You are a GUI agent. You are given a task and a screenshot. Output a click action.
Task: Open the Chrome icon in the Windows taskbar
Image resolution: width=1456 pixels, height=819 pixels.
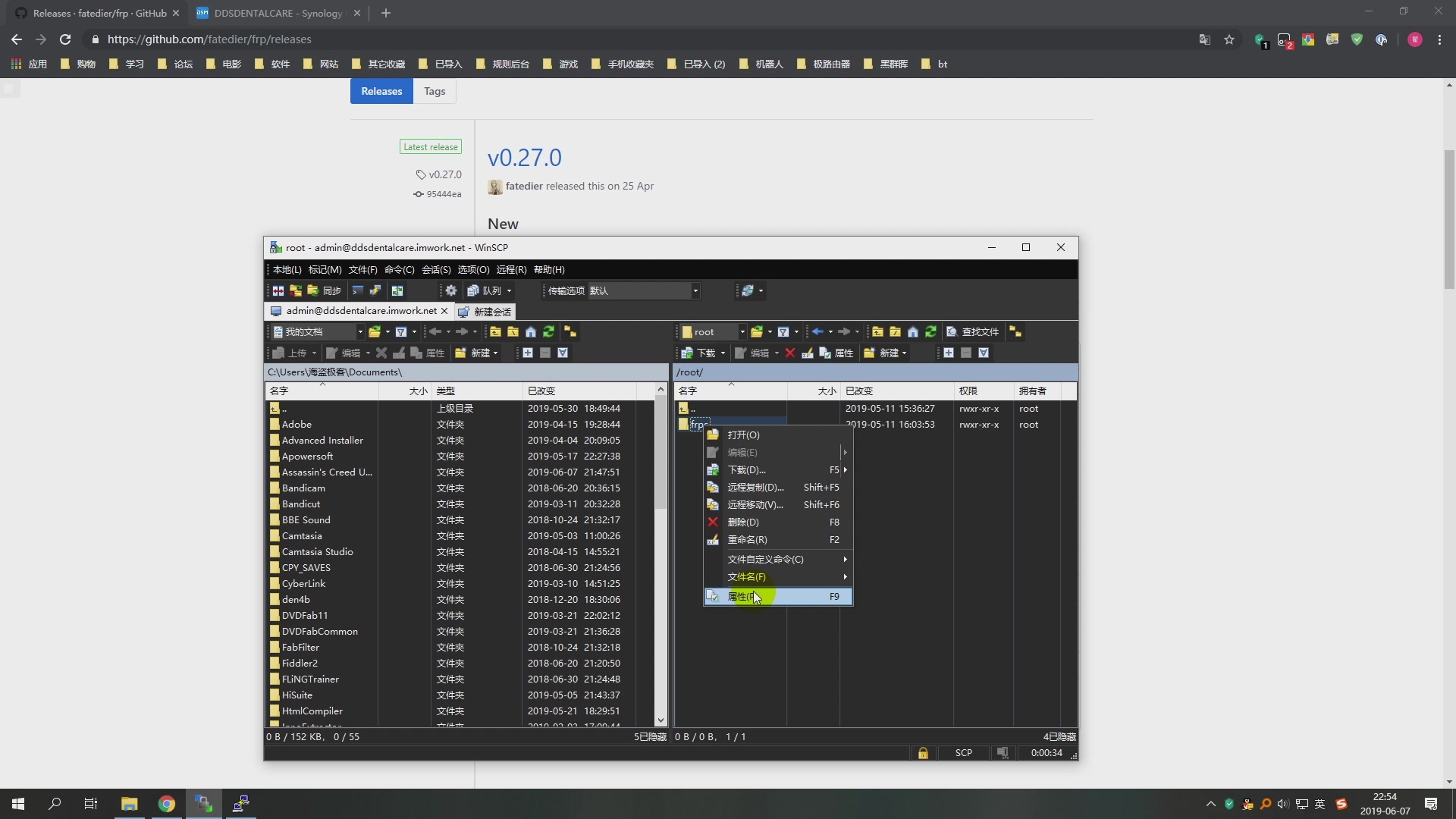pos(166,804)
